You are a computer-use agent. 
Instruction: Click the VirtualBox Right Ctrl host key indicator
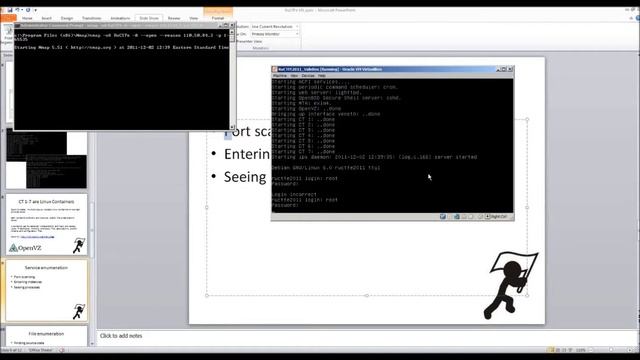[x=497, y=217]
